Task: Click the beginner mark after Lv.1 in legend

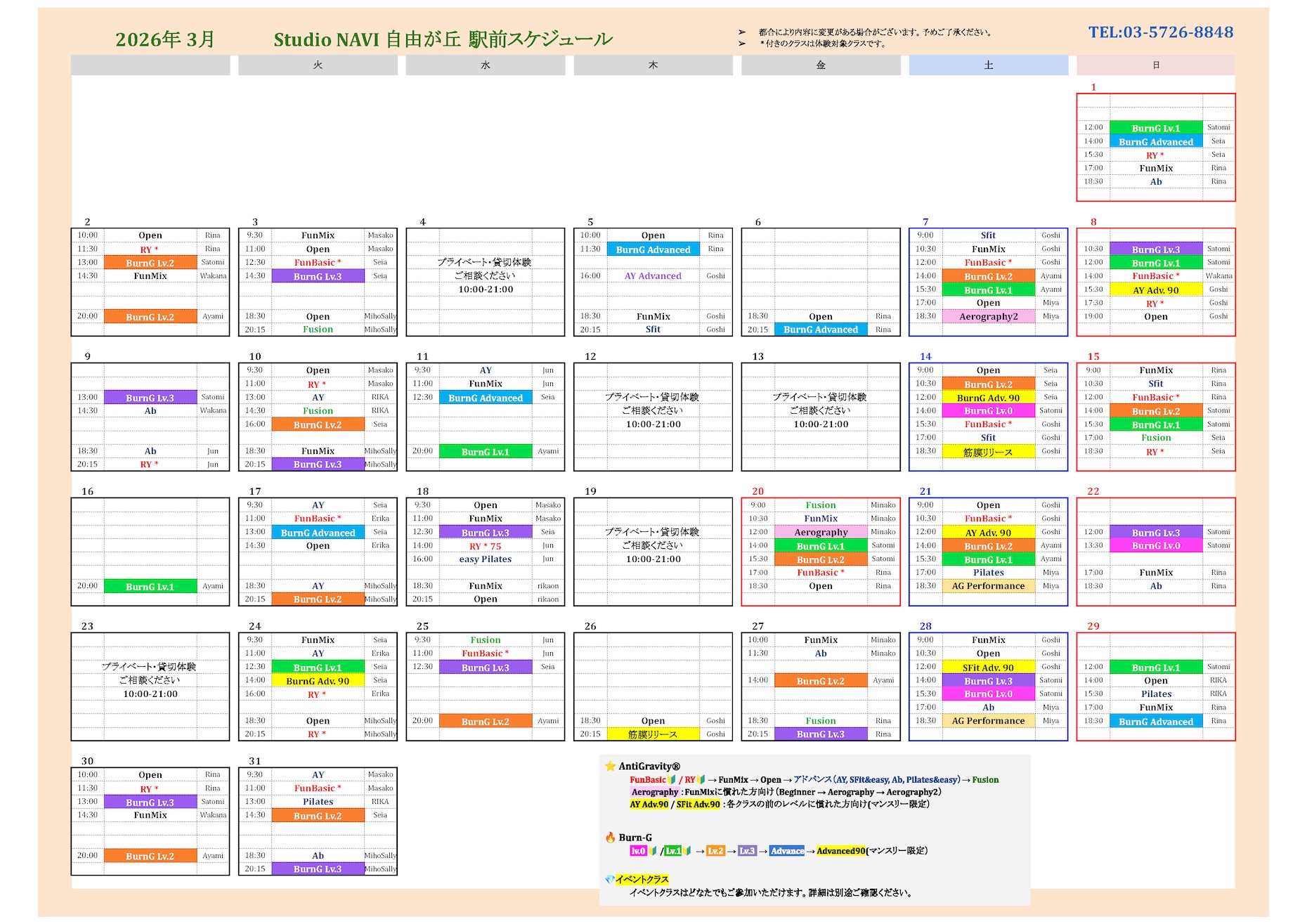Action: pyautogui.click(x=687, y=851)
